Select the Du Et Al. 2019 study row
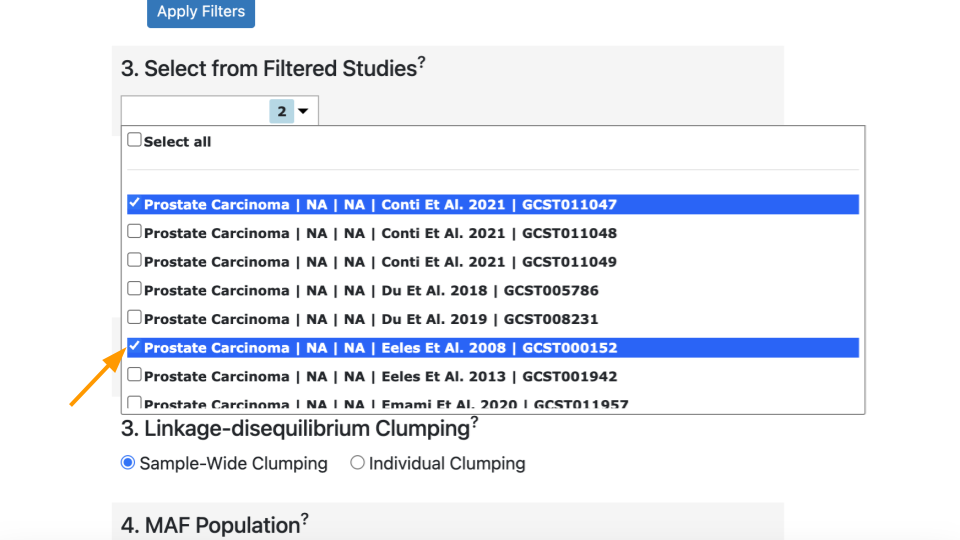This screenshot has width=960, height=540. [493, 319]
